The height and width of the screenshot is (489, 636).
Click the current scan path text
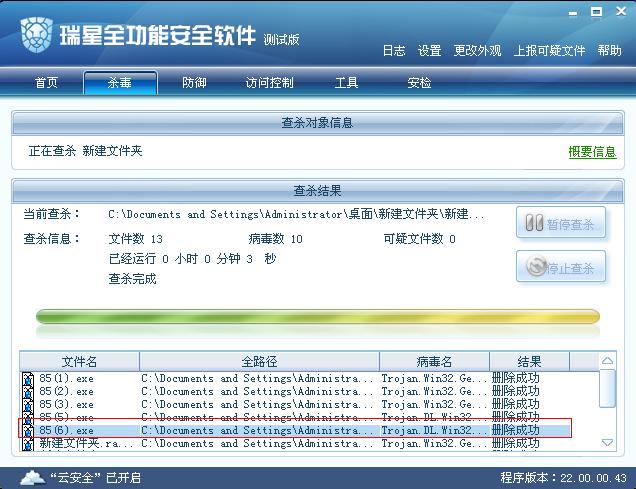[296, 214]
